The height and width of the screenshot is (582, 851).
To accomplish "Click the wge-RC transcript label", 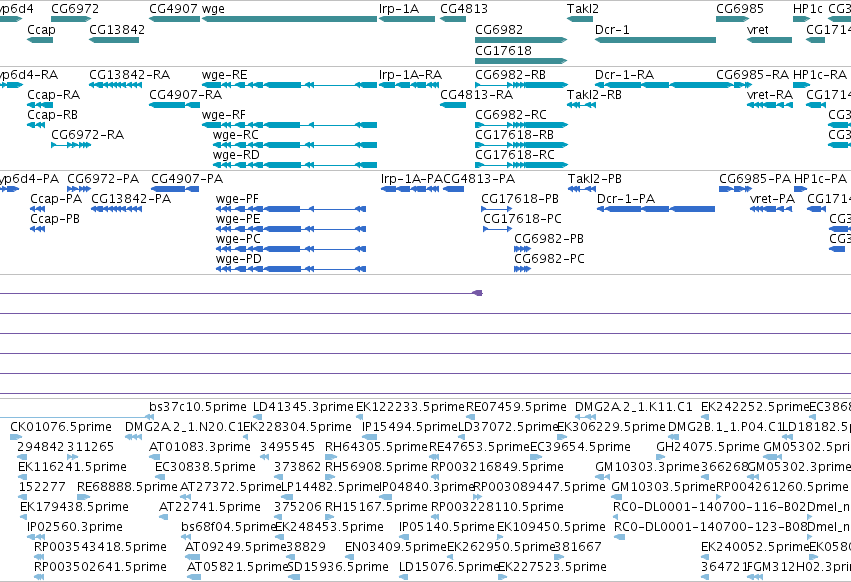I will (x=236, y=135).
